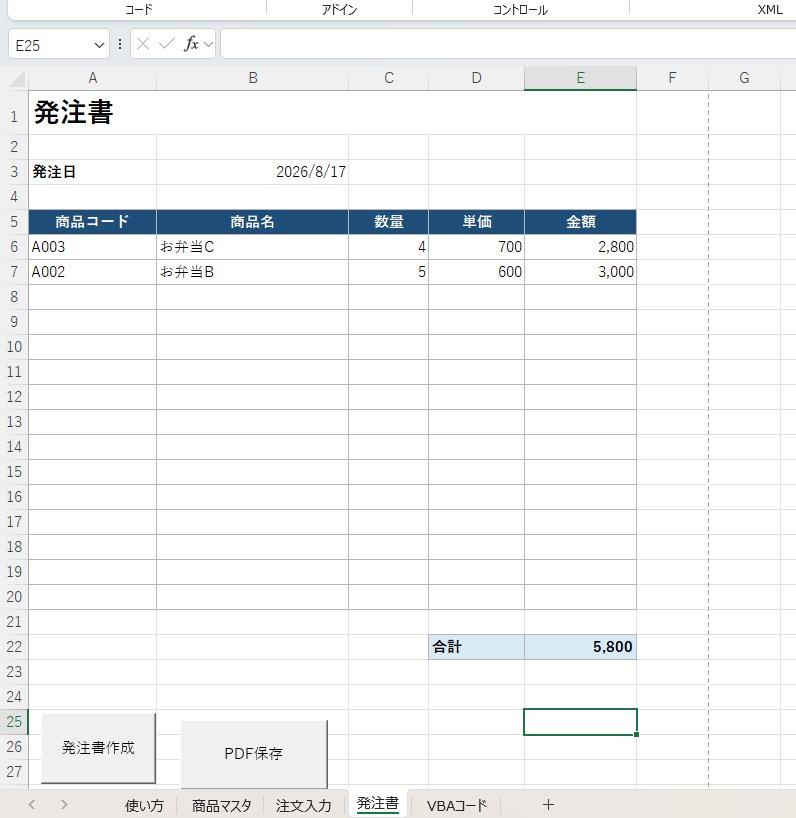Switch to the VBAコード sheet tab

click(x=456, y=805)
